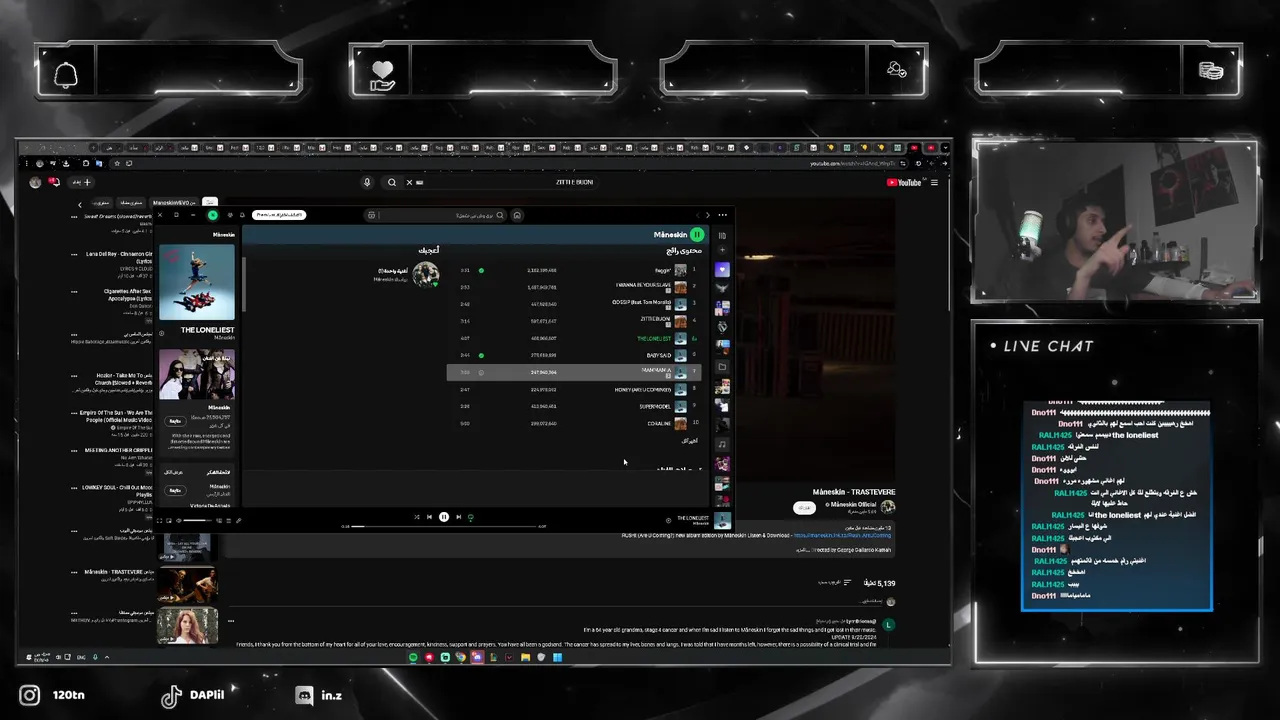The width and height of the screenshot is (1280, 720).
Task: Open Spotify connect to device icon
Action: point(219,520)
